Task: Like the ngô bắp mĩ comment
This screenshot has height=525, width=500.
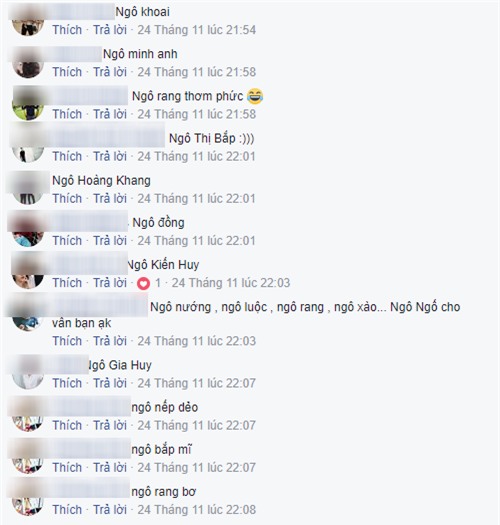Action: click(67, 467)
